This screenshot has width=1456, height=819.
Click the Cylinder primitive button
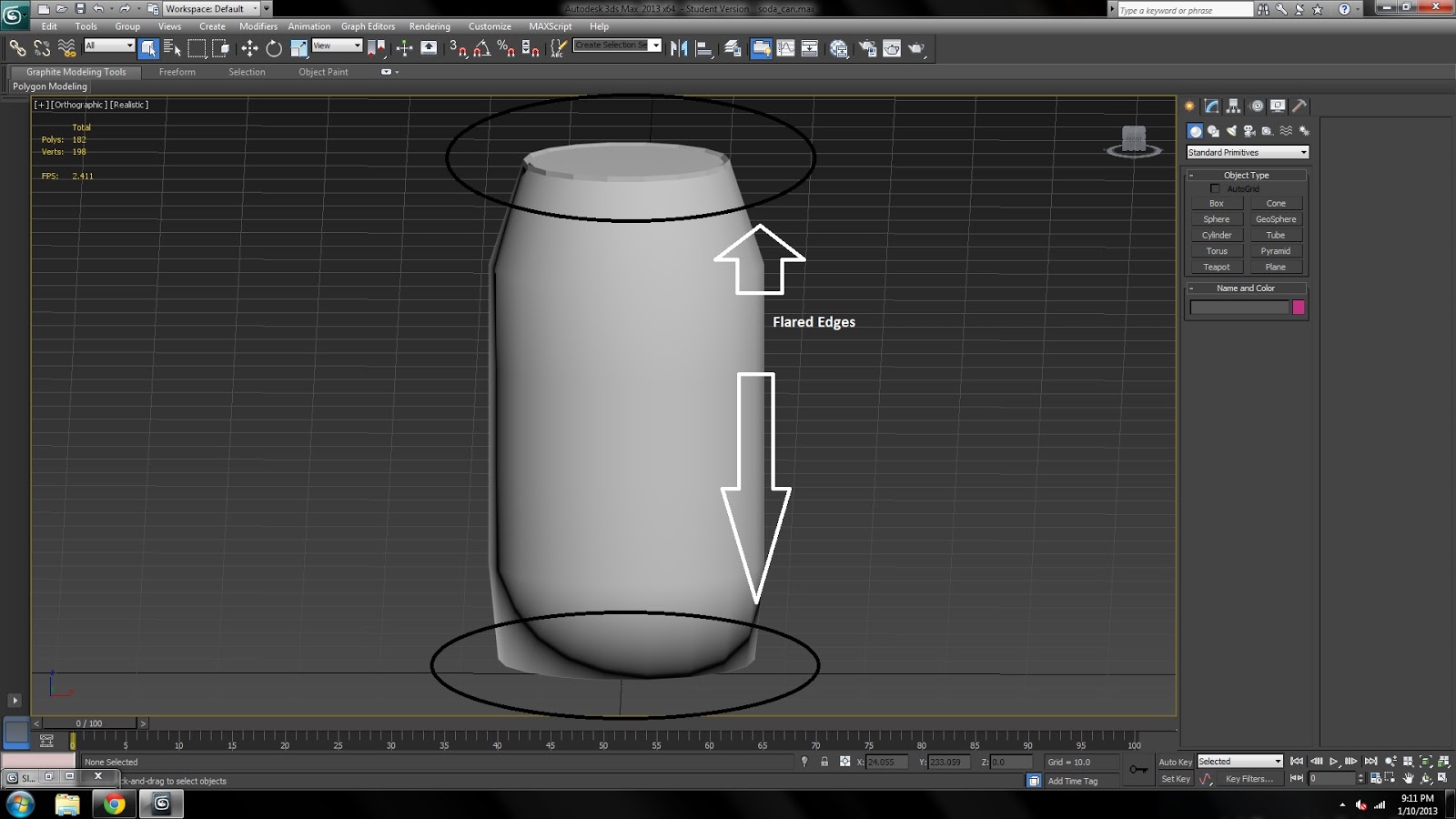pyautogui.click(x=1216, y=235)
